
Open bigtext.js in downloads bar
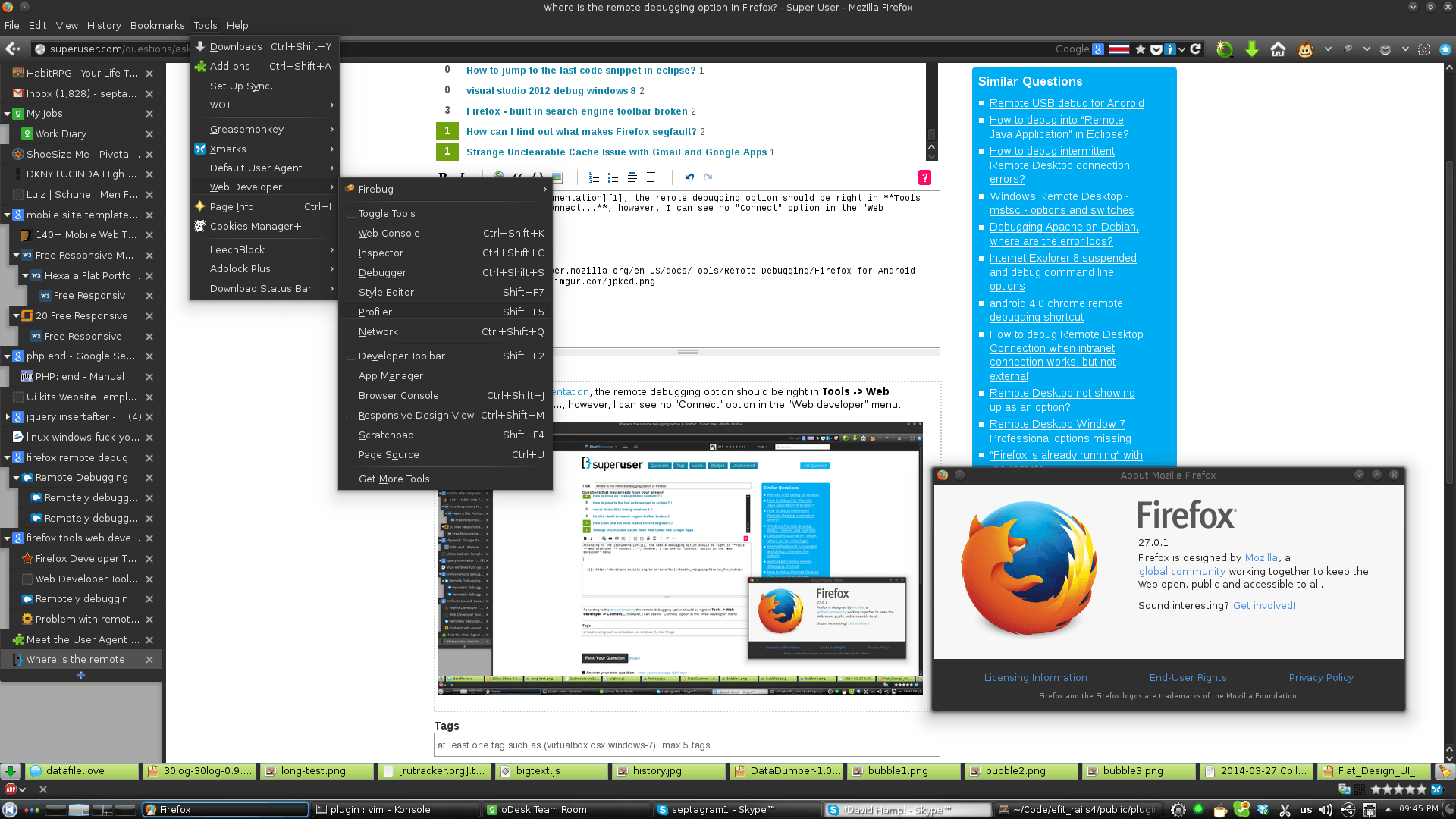point(553,771)
